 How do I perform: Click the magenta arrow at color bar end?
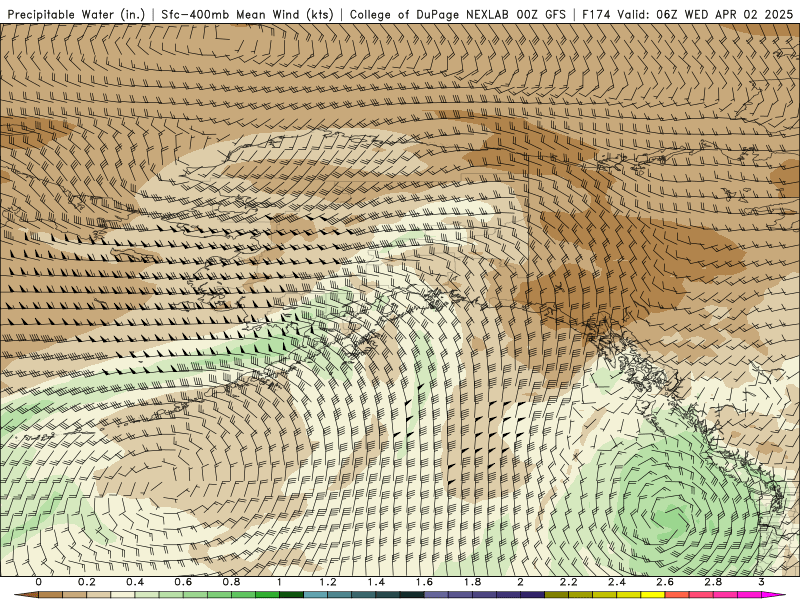(x=774, y=595)
